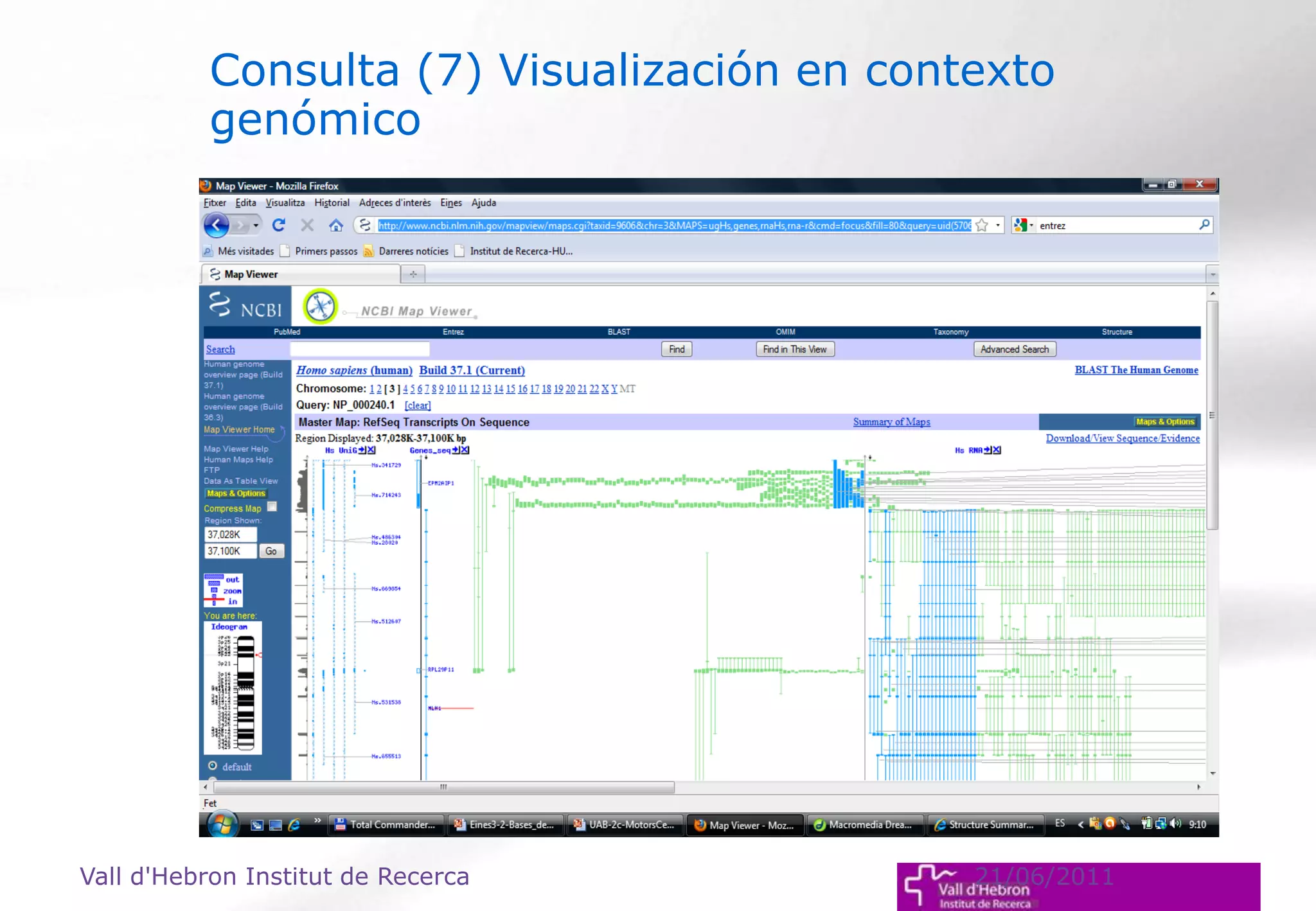The height and width of the screenshot is (911, 1316).
Task: Open Total Commander taskbar button
Action: pyautogui.click(x=387, y=825)
